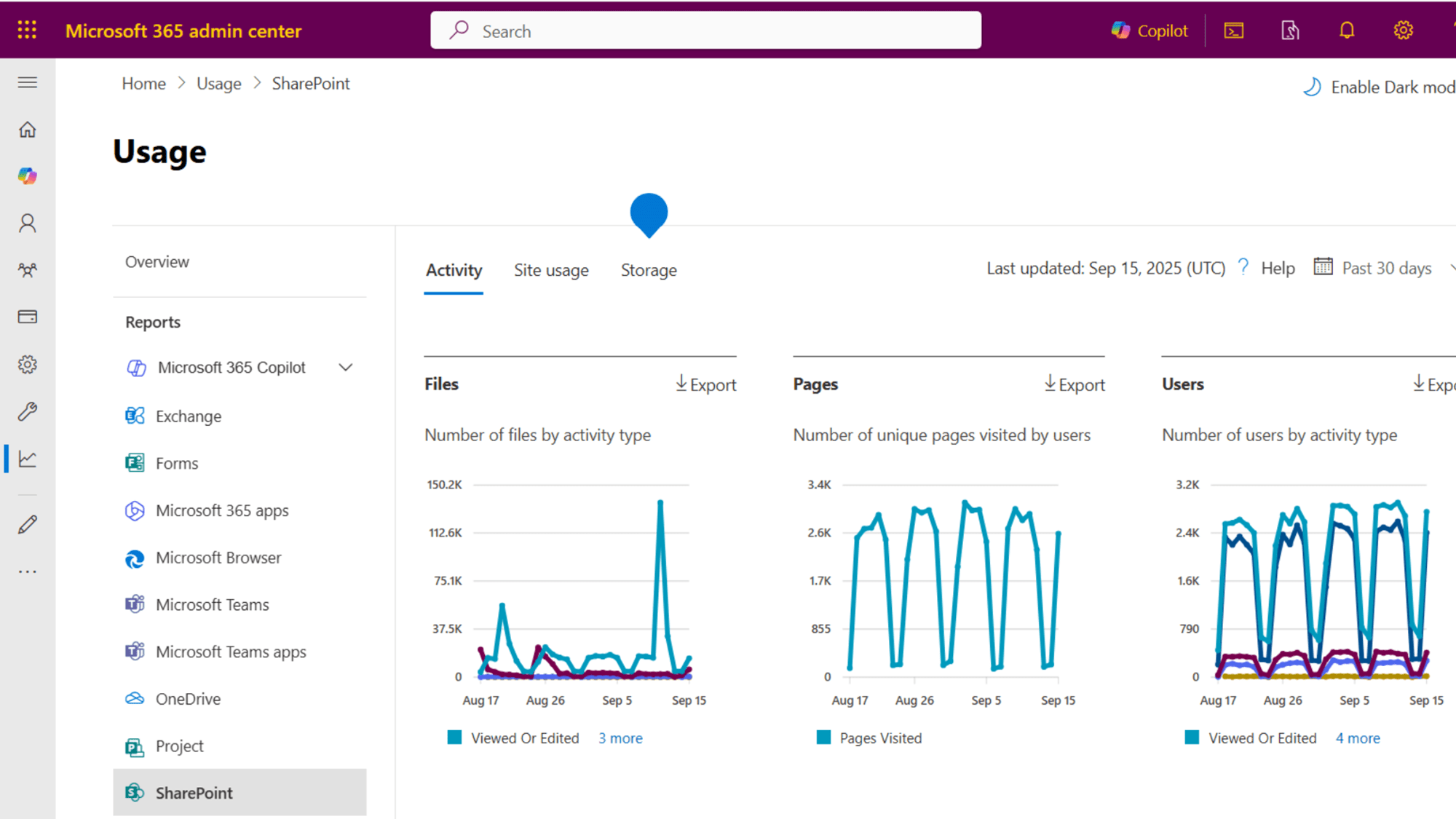Screen dimensions: 1456x819
Task: Click the Home icon in left rail
Action: point(28,130)
